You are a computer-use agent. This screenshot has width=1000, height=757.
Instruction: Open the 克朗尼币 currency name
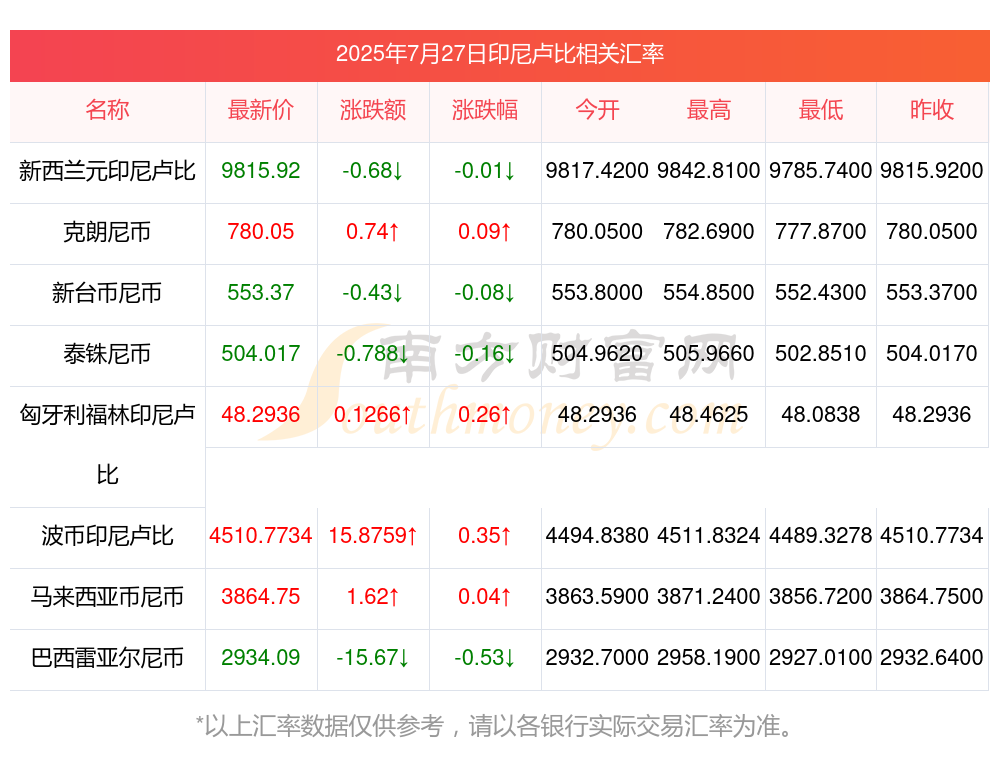tap(107, 232)
